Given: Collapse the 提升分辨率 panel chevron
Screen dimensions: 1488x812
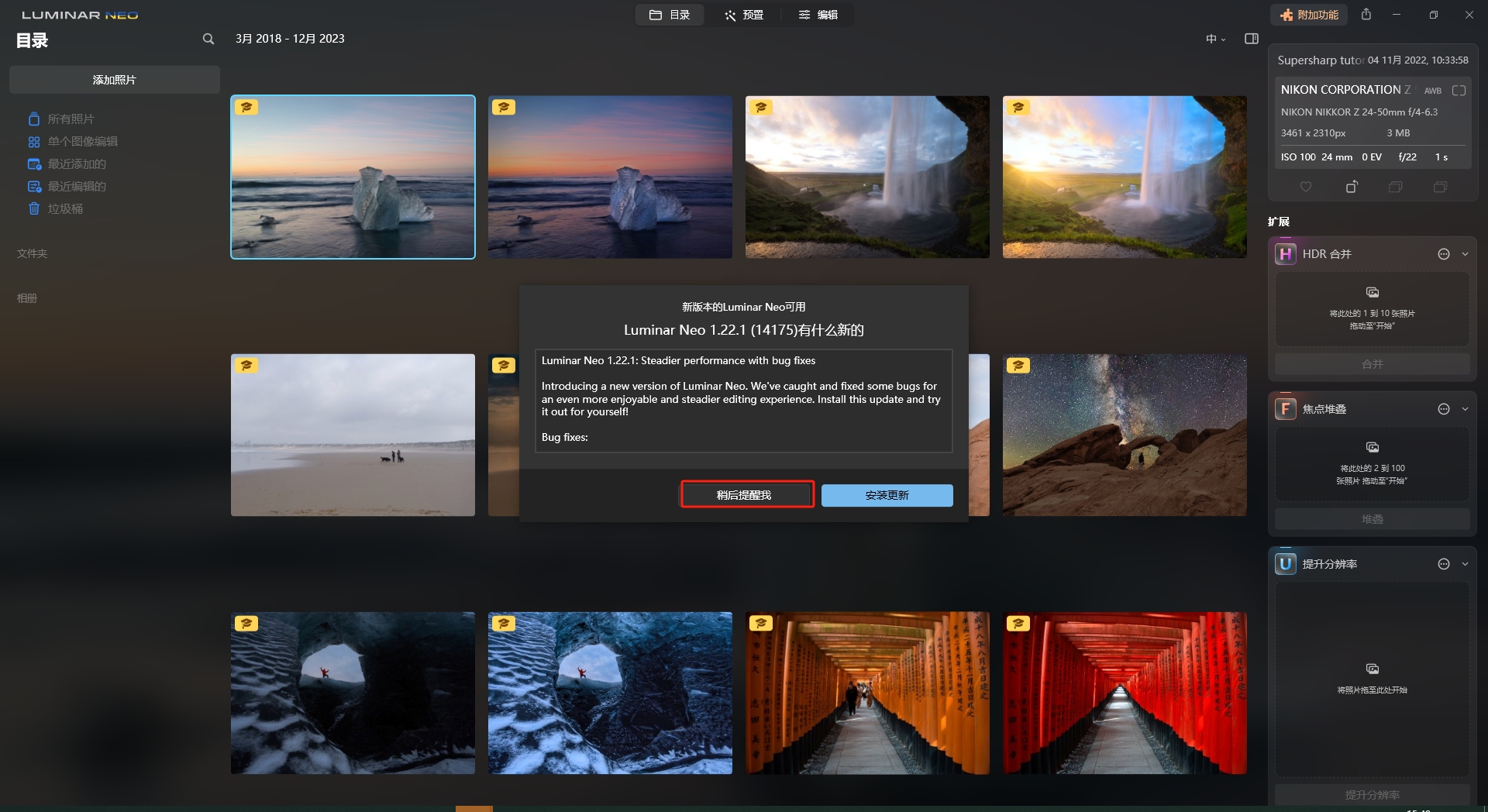Looking at the screenshot, I should tap(1465, 564).
